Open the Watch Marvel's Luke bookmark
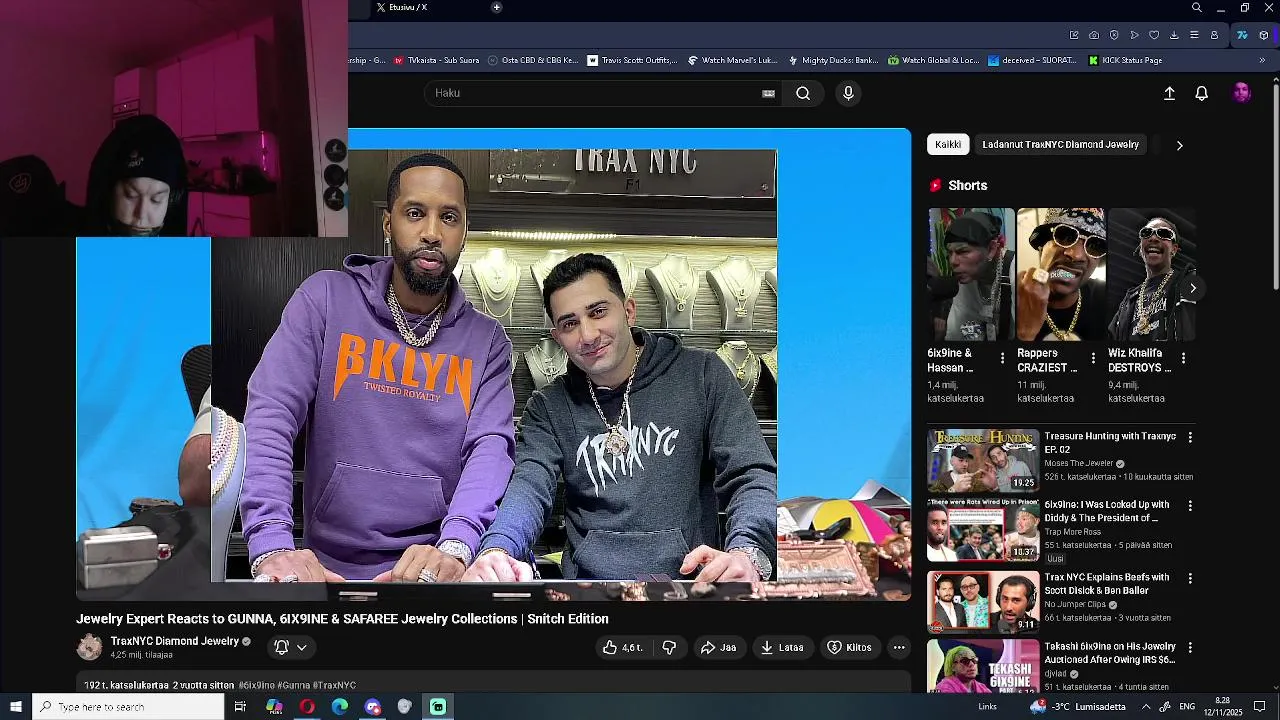1280x720 pixels. [733, 60]
